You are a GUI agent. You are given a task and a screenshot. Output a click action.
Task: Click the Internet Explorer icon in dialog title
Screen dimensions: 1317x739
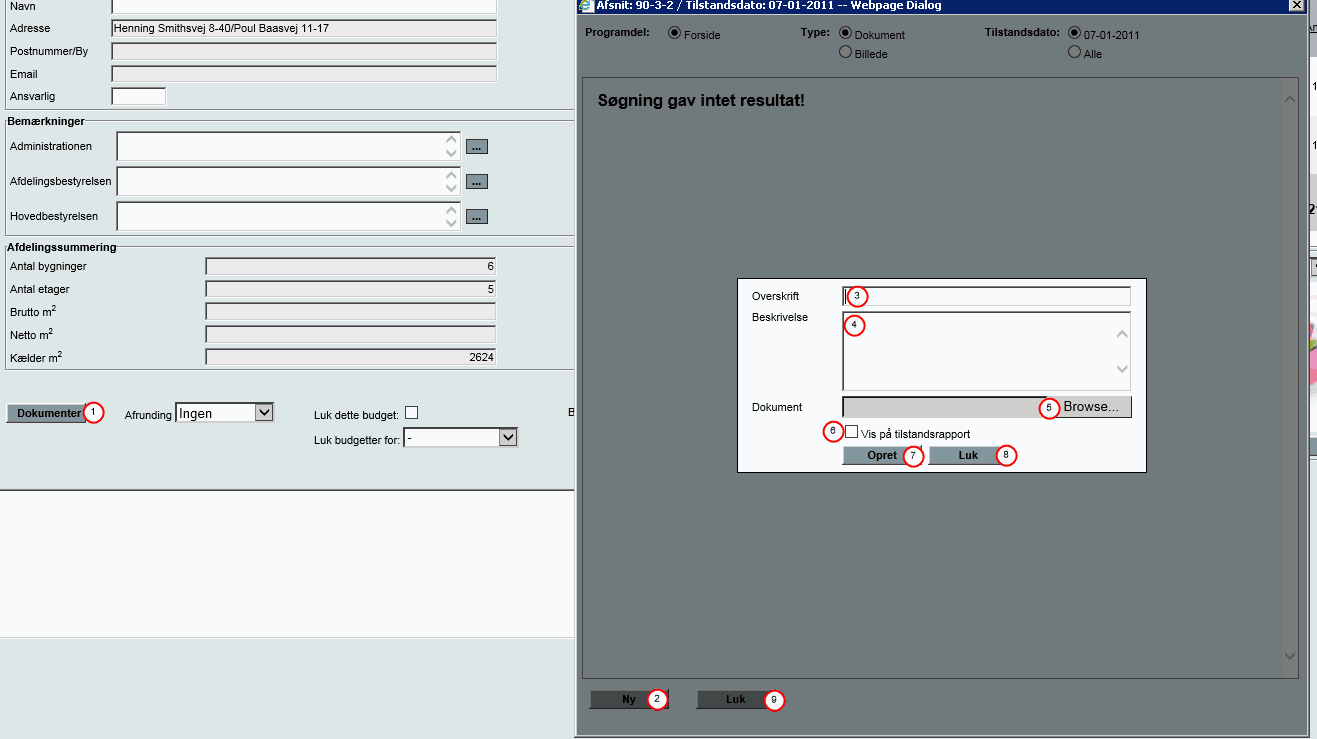pos(586,5)
